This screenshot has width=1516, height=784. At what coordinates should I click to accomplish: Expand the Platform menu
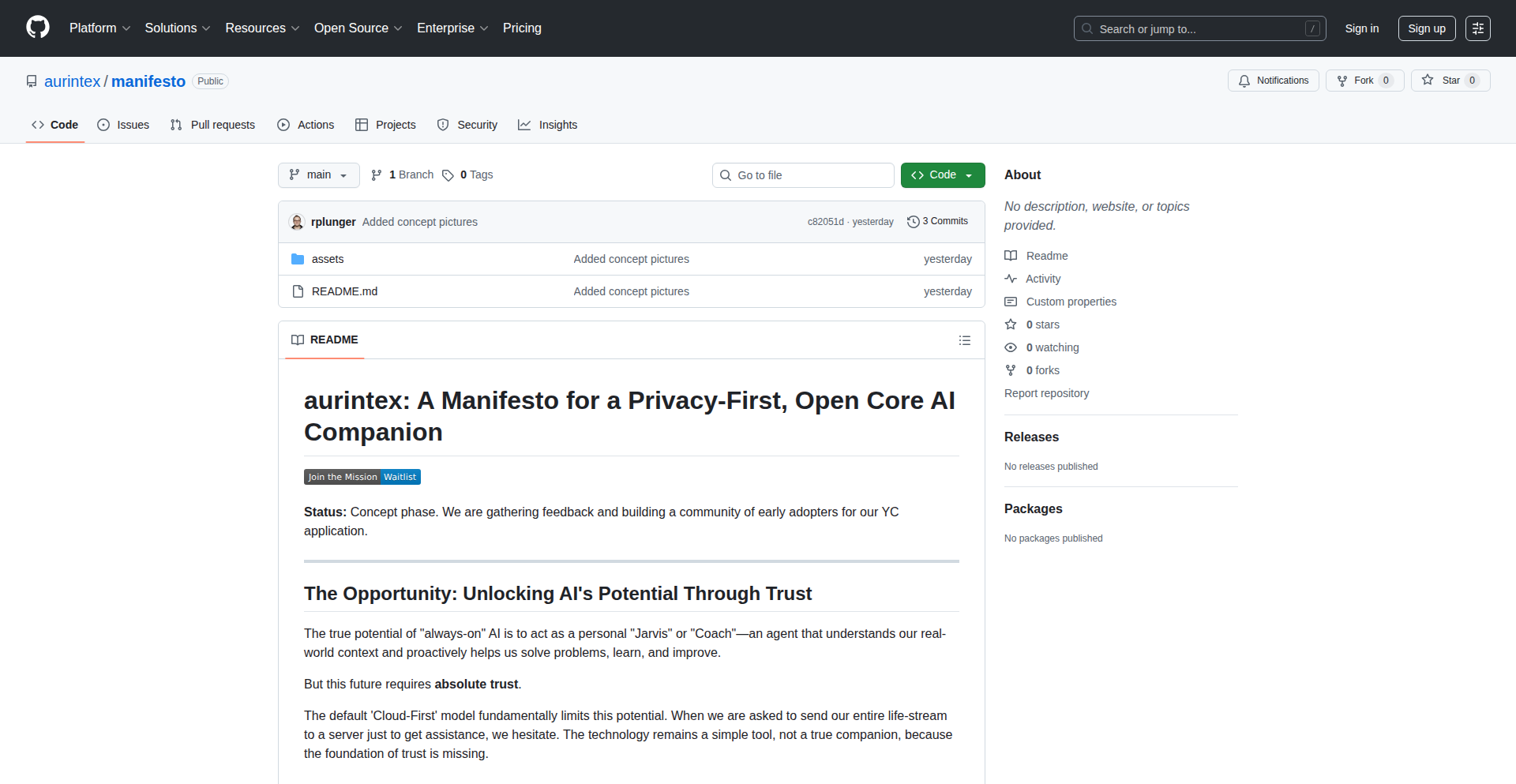point(99,28)
